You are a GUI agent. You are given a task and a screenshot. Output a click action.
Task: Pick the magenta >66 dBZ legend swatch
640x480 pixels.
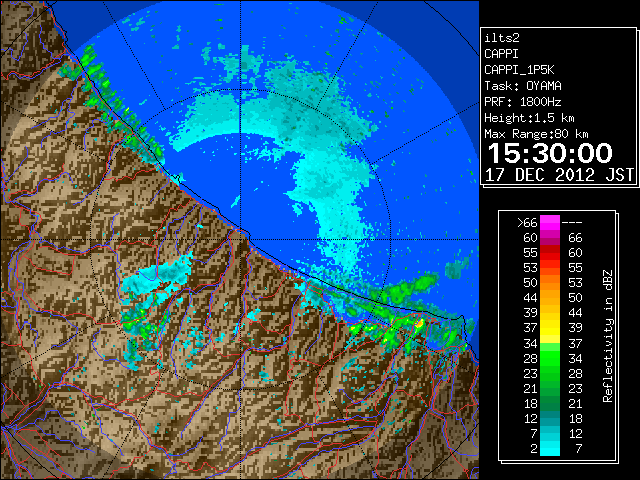[x=550, y=223]
